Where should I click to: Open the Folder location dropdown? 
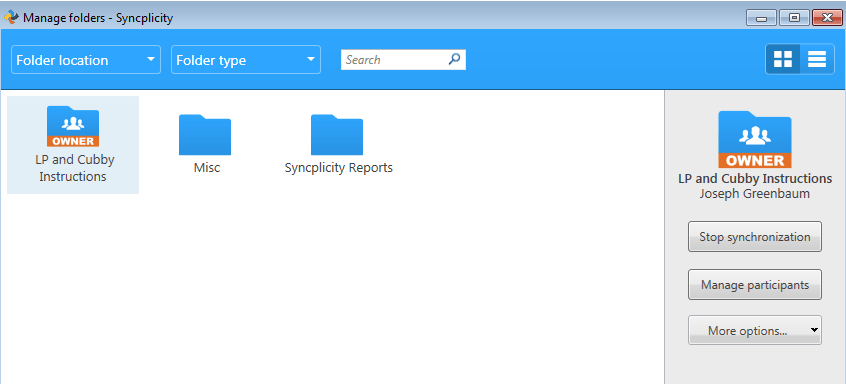point(86,60)
